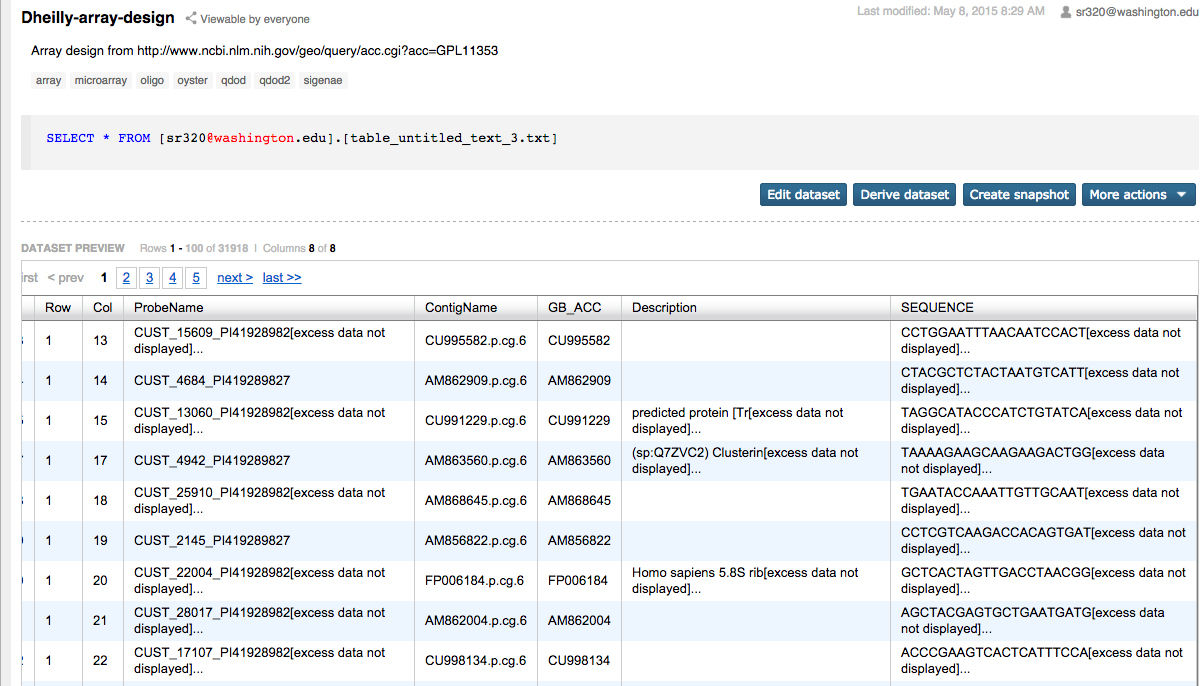The image size is (1203, 686).
Task: Select the 'microarray' tag
Action: (101, 81)
